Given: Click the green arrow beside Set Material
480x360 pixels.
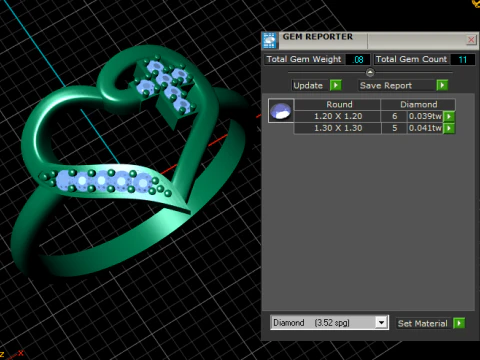Looking at the screenshot, I should coord(459,323).
